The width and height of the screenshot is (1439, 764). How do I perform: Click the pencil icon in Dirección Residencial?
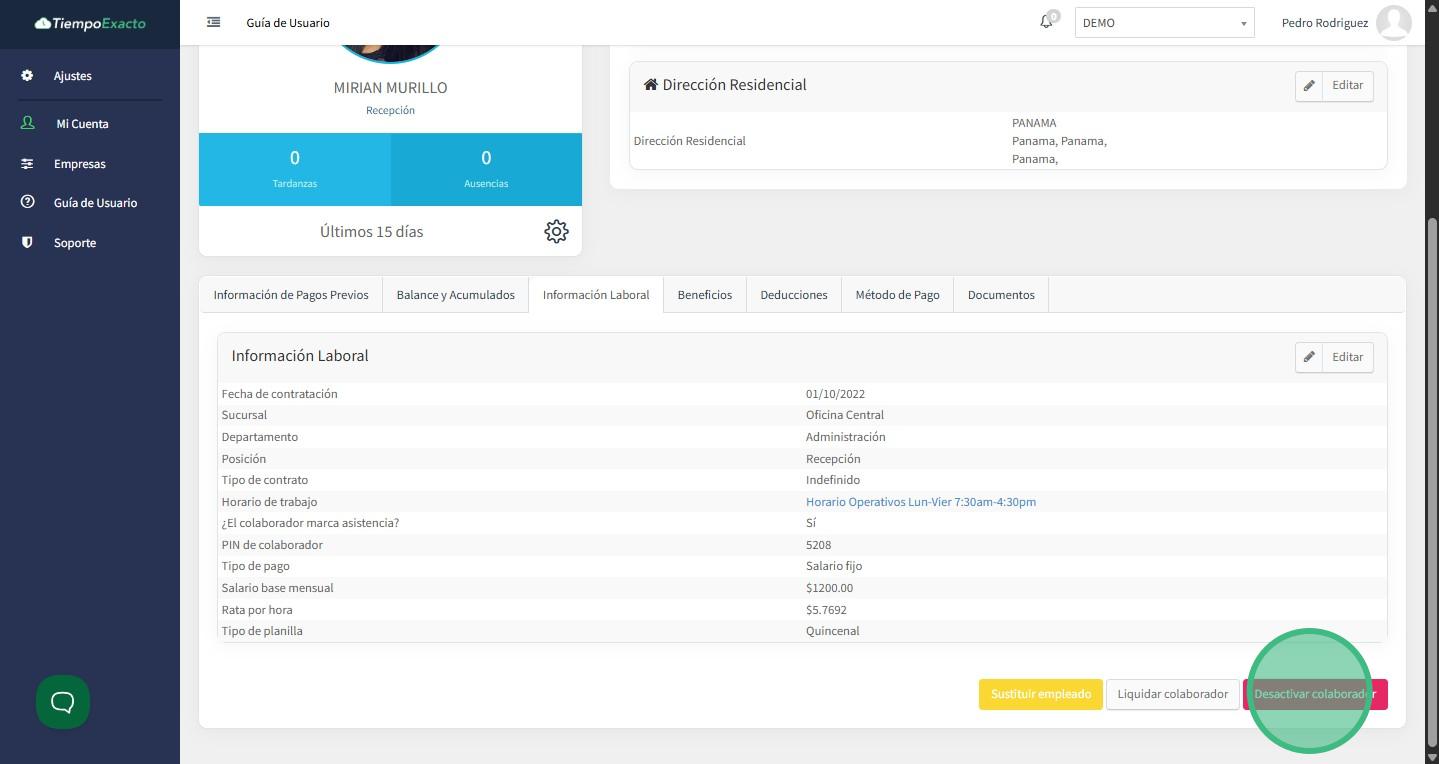point(1309,86)
